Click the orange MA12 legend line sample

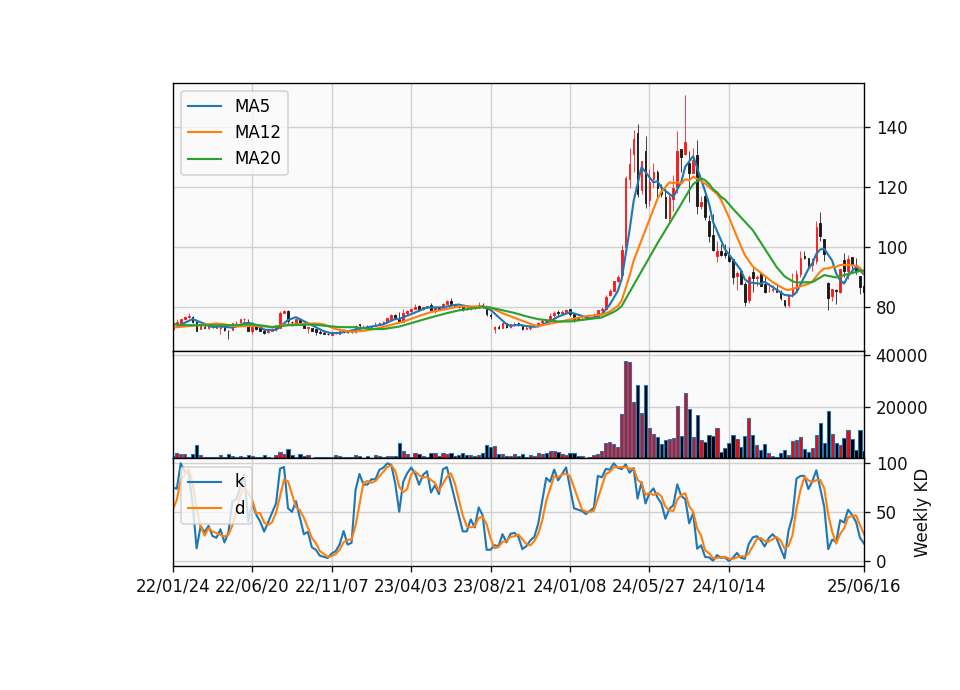(204, 132)
